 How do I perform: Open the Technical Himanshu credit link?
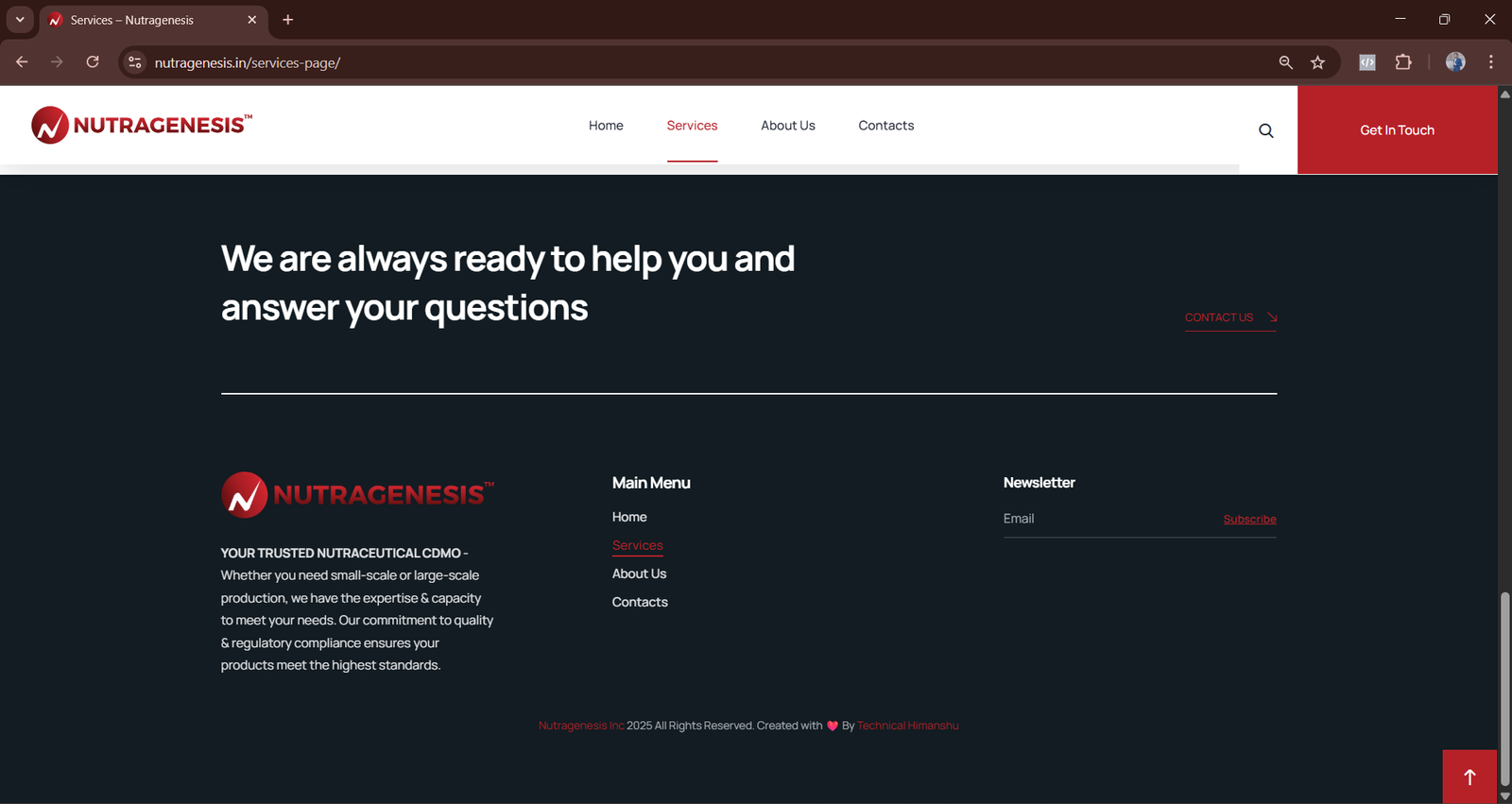[x=907, y=726]
